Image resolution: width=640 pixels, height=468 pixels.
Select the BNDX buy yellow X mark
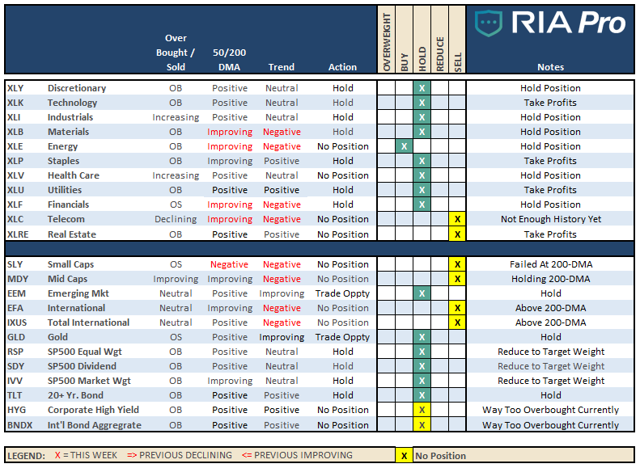click(422, 425)
